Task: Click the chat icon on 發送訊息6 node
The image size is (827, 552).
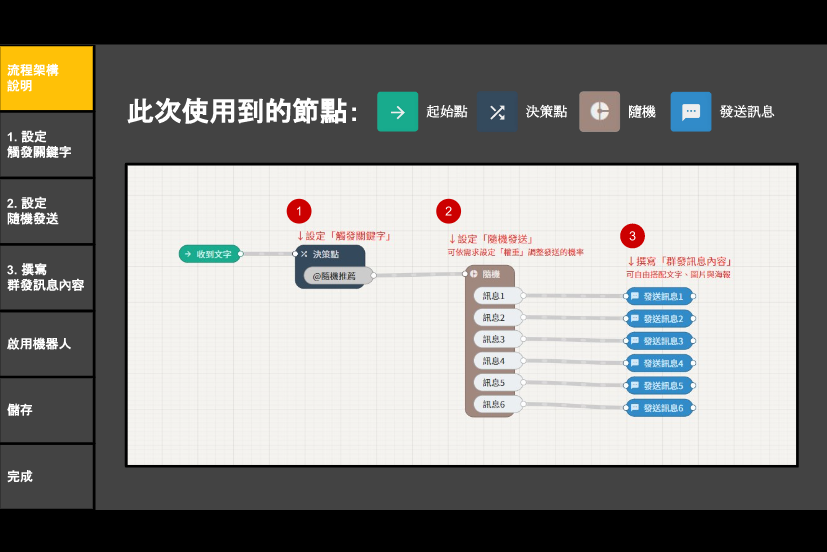Action: pos(634,408)
